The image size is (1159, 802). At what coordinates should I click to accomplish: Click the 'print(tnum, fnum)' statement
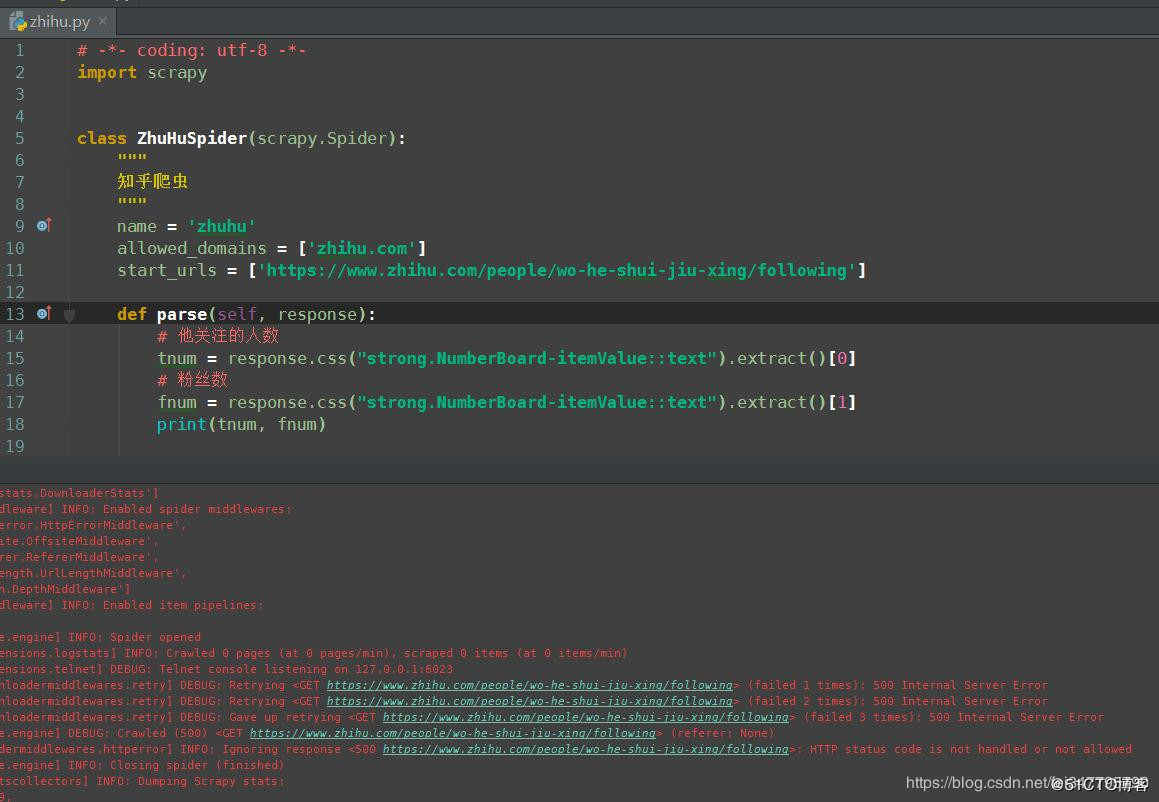tap(241, 424)
